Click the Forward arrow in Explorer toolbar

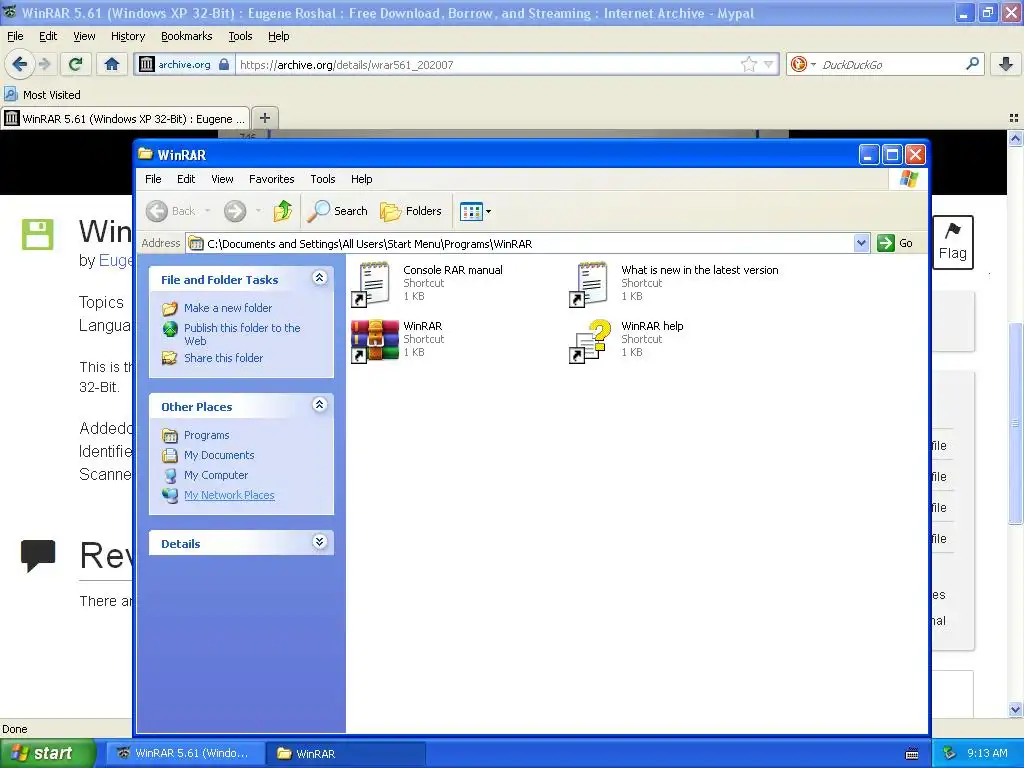235,211
